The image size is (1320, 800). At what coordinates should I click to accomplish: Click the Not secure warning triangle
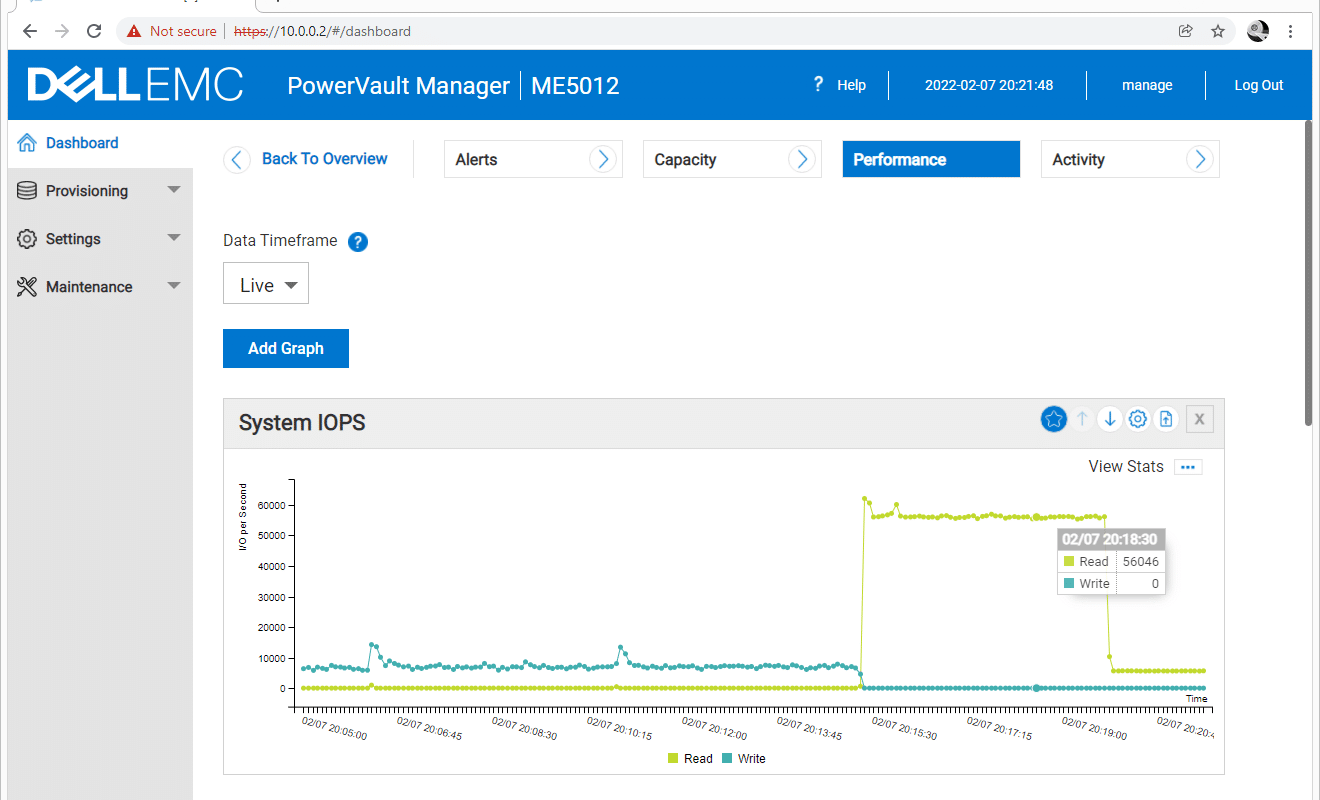pyautogui.click(x=134, y=31)
